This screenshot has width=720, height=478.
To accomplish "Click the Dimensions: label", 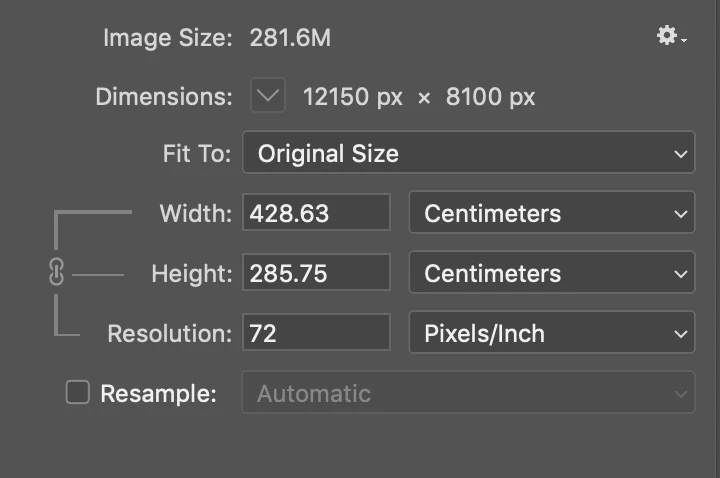I will (164, 97).
